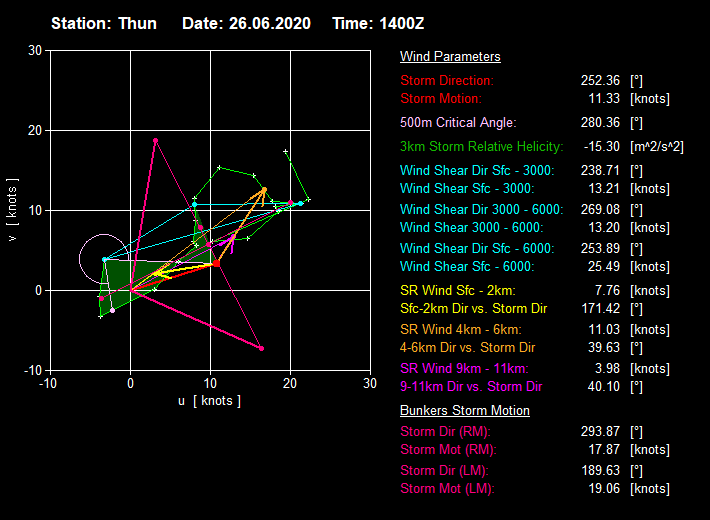Click the Date: 26.06.2020 label

click(246, 23)
